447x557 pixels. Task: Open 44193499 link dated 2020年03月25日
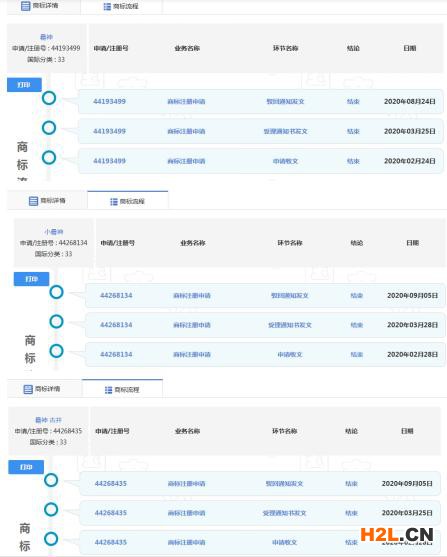pyautogui.click(x=109, y=131)
